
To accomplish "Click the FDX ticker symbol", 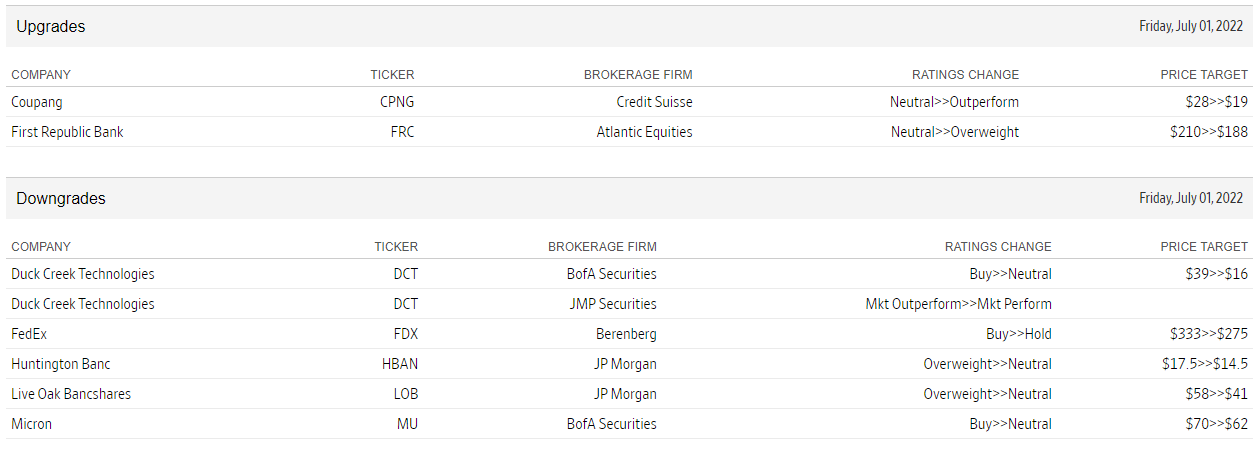I will [x=404, y=334].
